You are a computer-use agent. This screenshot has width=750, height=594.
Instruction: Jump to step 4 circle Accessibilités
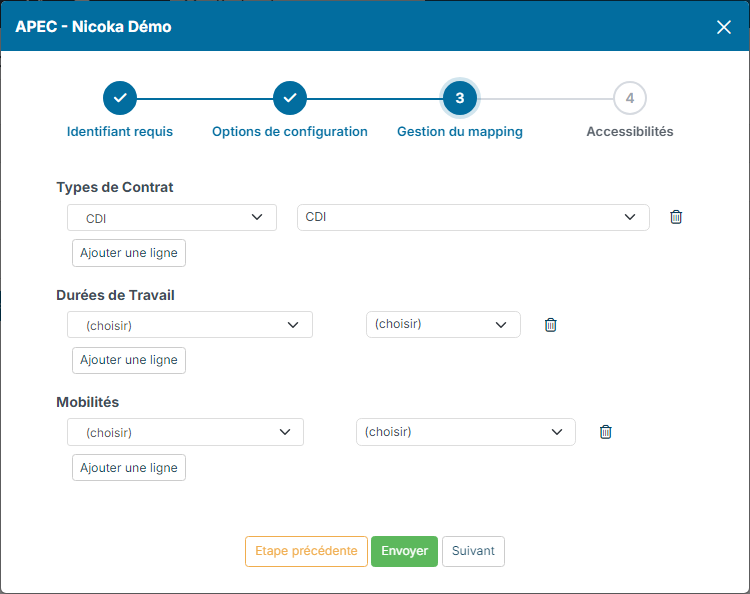[630, 98]
